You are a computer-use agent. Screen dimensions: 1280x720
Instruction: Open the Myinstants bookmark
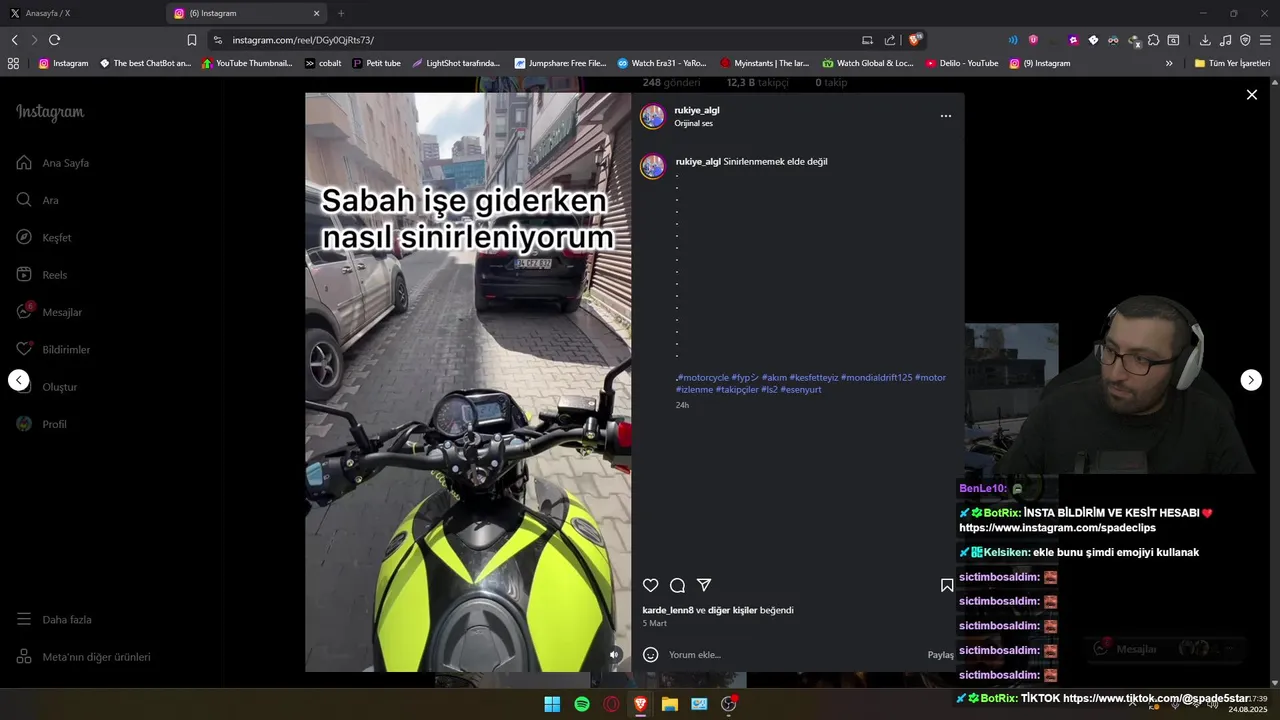point(765,63)
